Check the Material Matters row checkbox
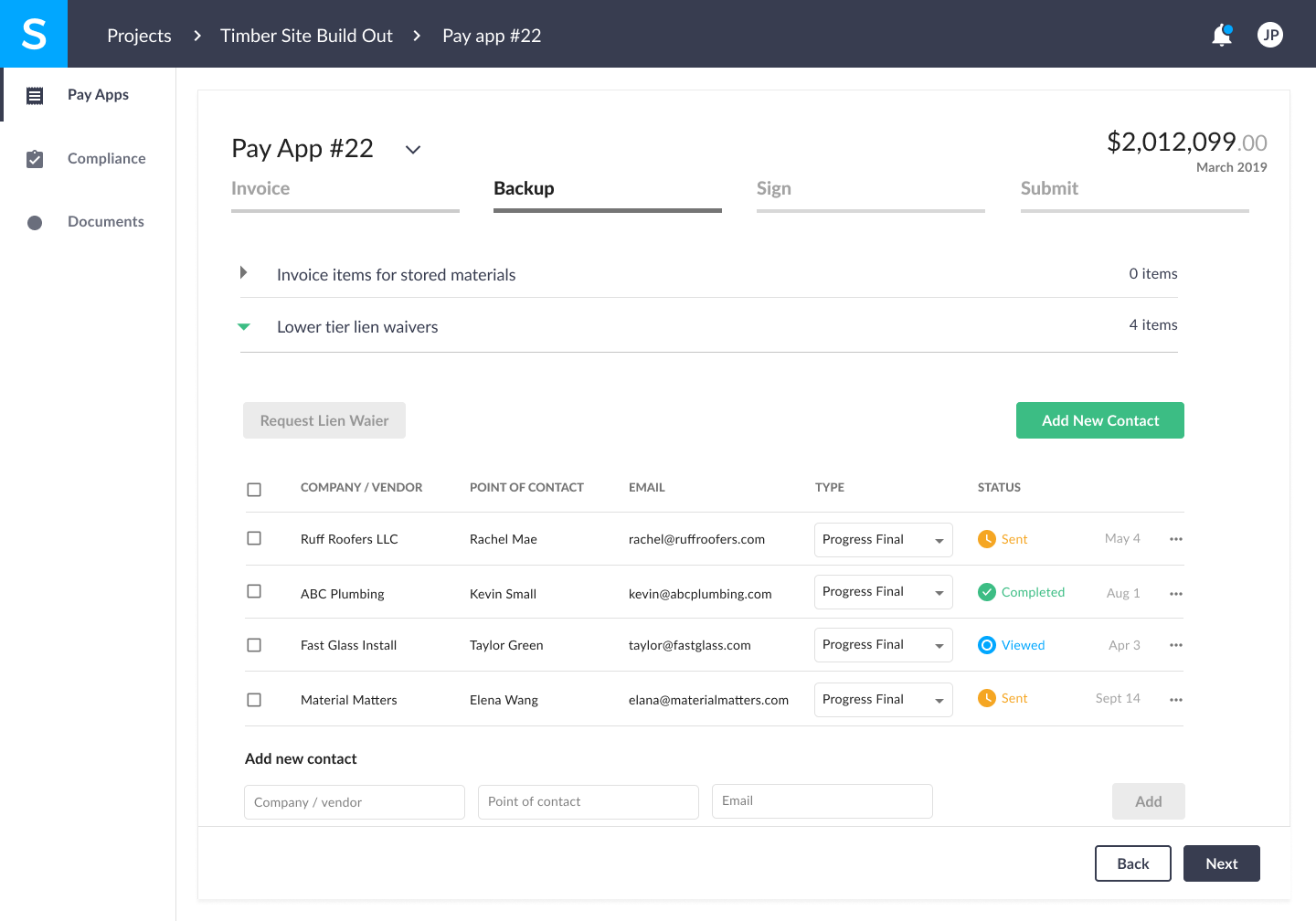1316x921 pixels. point(254,700)
